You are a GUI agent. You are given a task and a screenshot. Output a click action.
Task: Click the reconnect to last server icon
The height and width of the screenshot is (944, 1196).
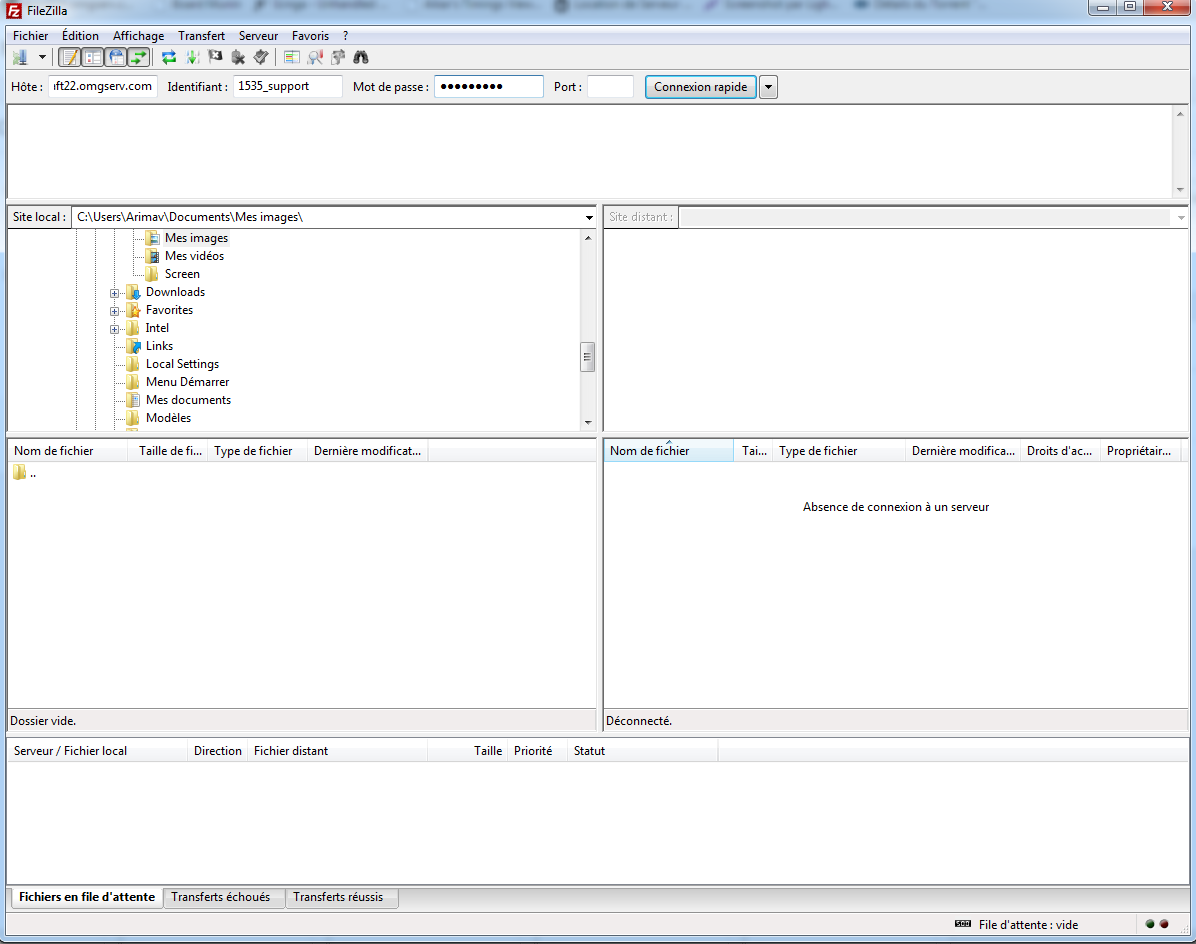[261, 57]
